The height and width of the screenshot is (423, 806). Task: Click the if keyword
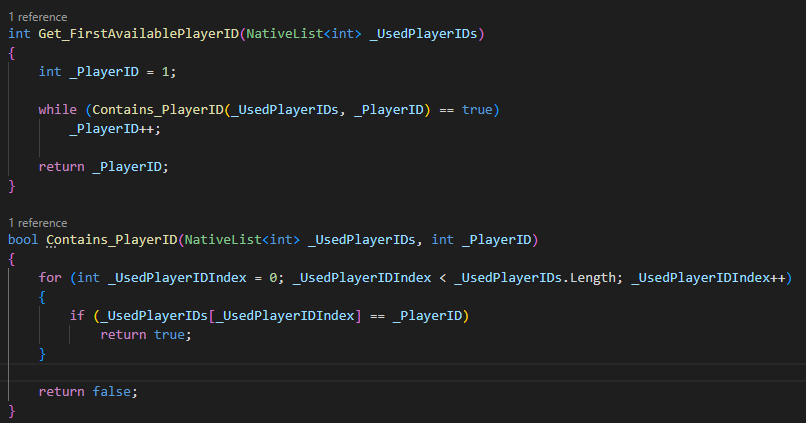(77, 316)
